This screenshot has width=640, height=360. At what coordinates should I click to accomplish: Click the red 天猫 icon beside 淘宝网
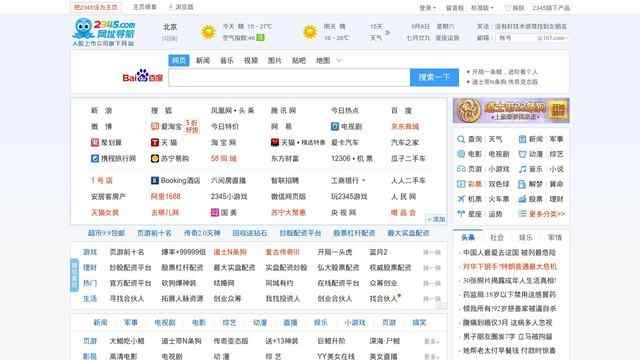(155, 142)
